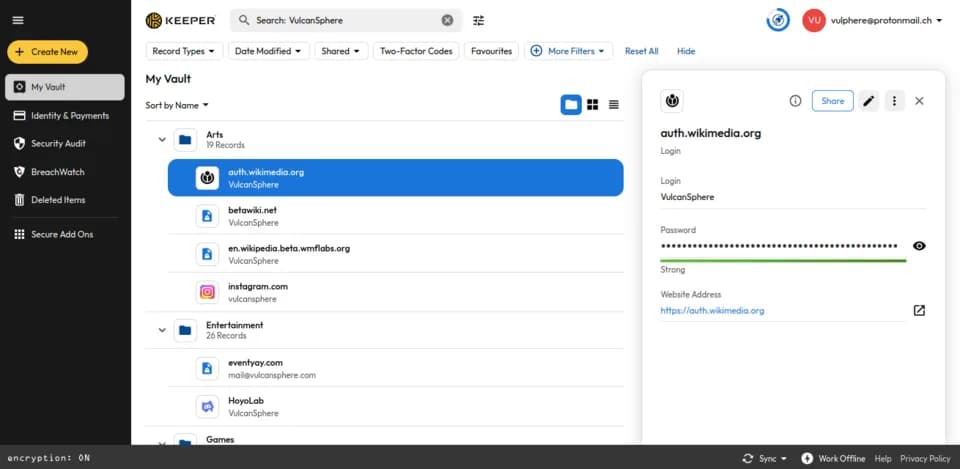This screenshot has width=960, height=469.
Task: Click the Create New button
Action: [48, 52]
